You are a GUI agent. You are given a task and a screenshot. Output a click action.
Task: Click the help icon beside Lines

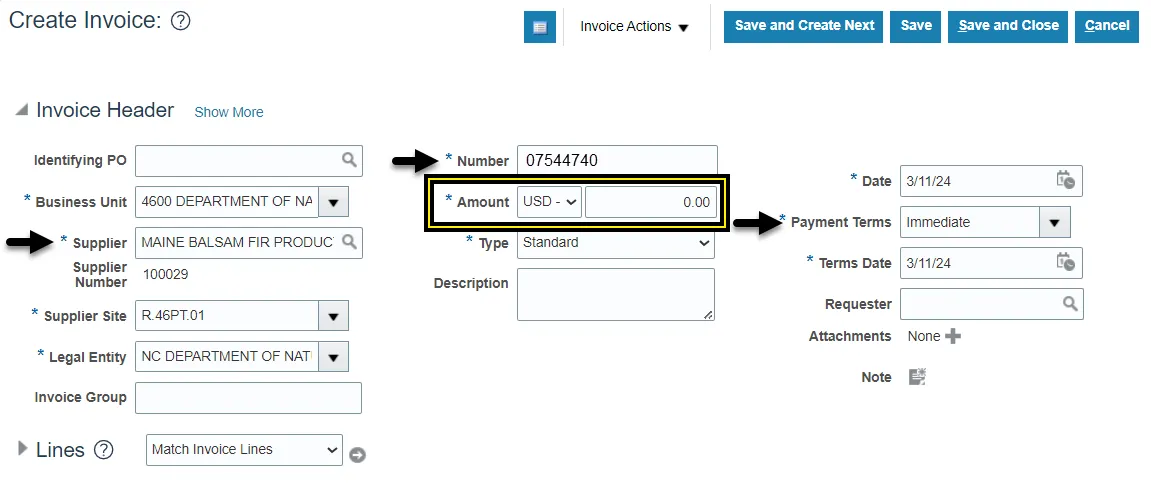point(104,450)
